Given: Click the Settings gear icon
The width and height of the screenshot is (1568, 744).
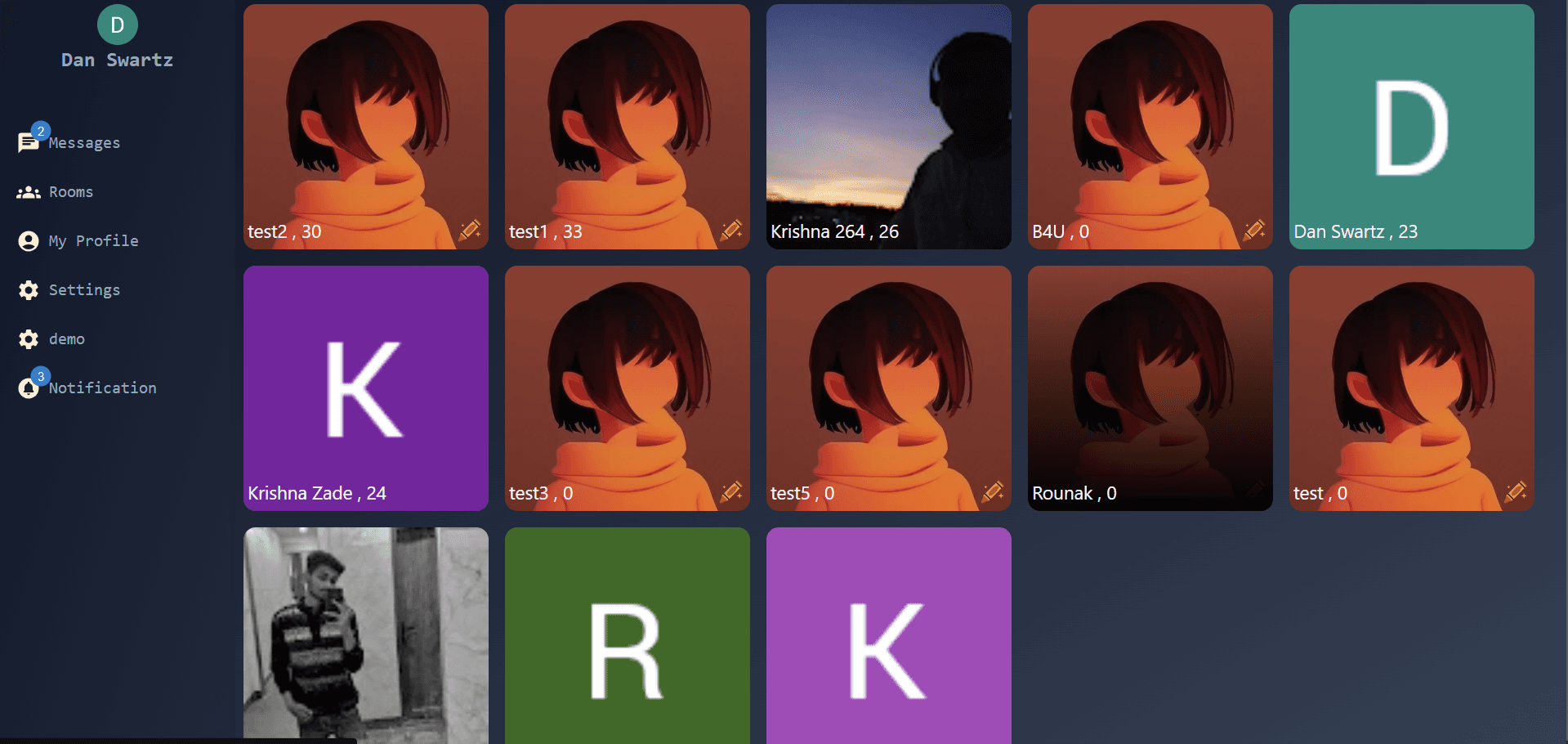Looking at the screenshot, I should [29, 290].
